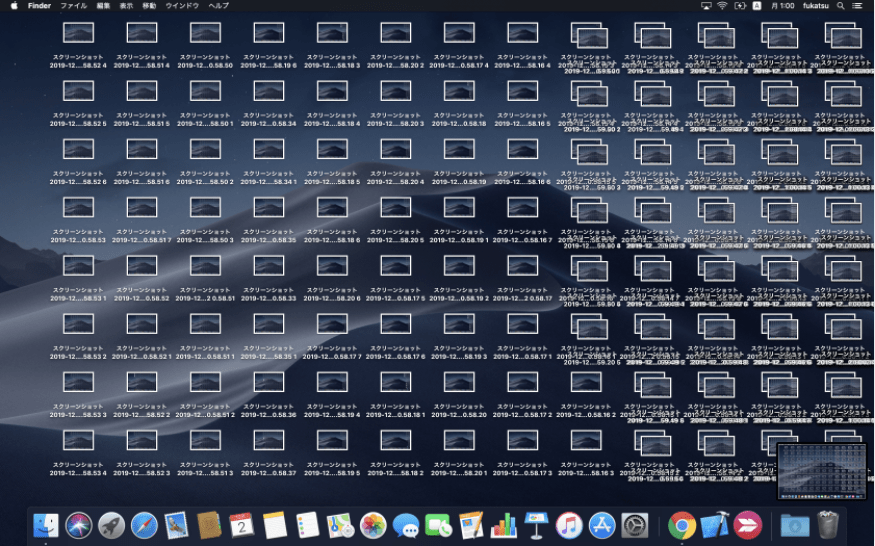This screenshot has height=546, width=875.
Task: Open System Preferences gear icon
Action: 634,525
